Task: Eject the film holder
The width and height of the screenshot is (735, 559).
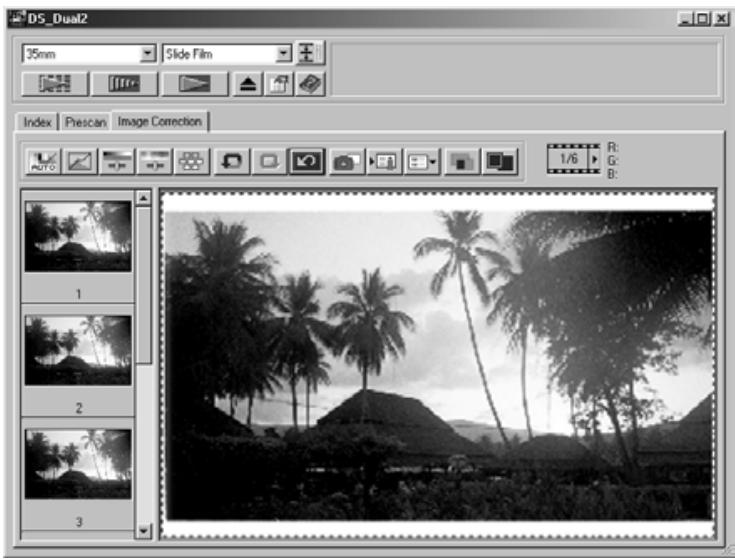Action: pyautogui.click(x=248, y=84)
